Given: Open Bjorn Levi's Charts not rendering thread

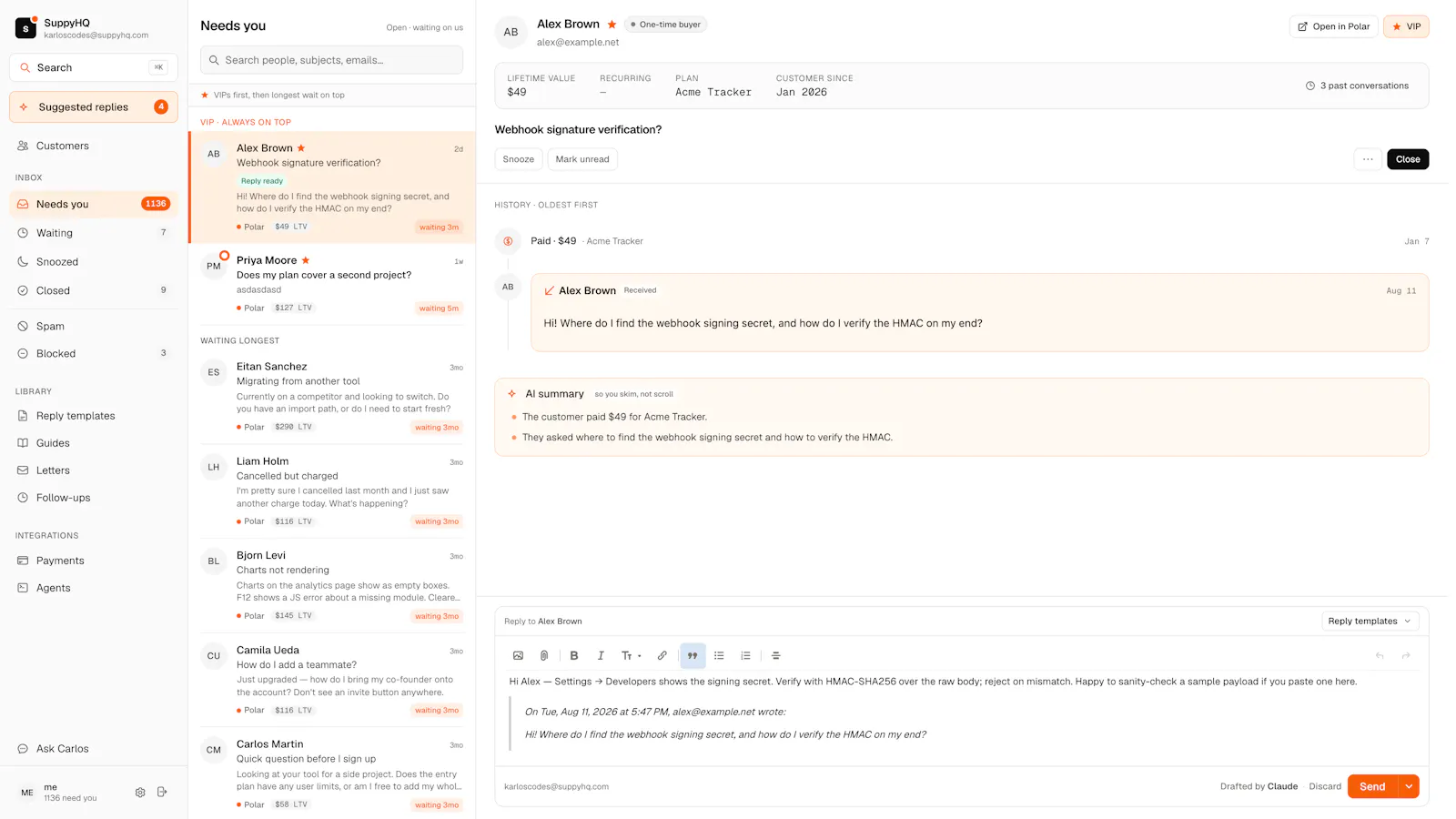Looking at the screenshot, I should 332,586.
